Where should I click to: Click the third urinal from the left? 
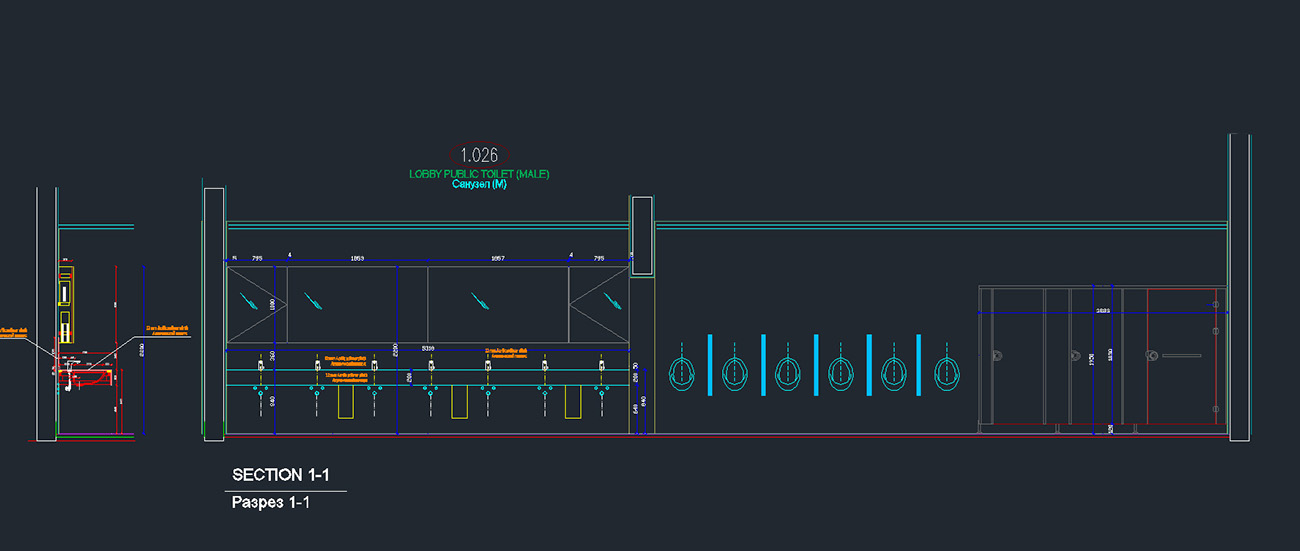(788, 373)
